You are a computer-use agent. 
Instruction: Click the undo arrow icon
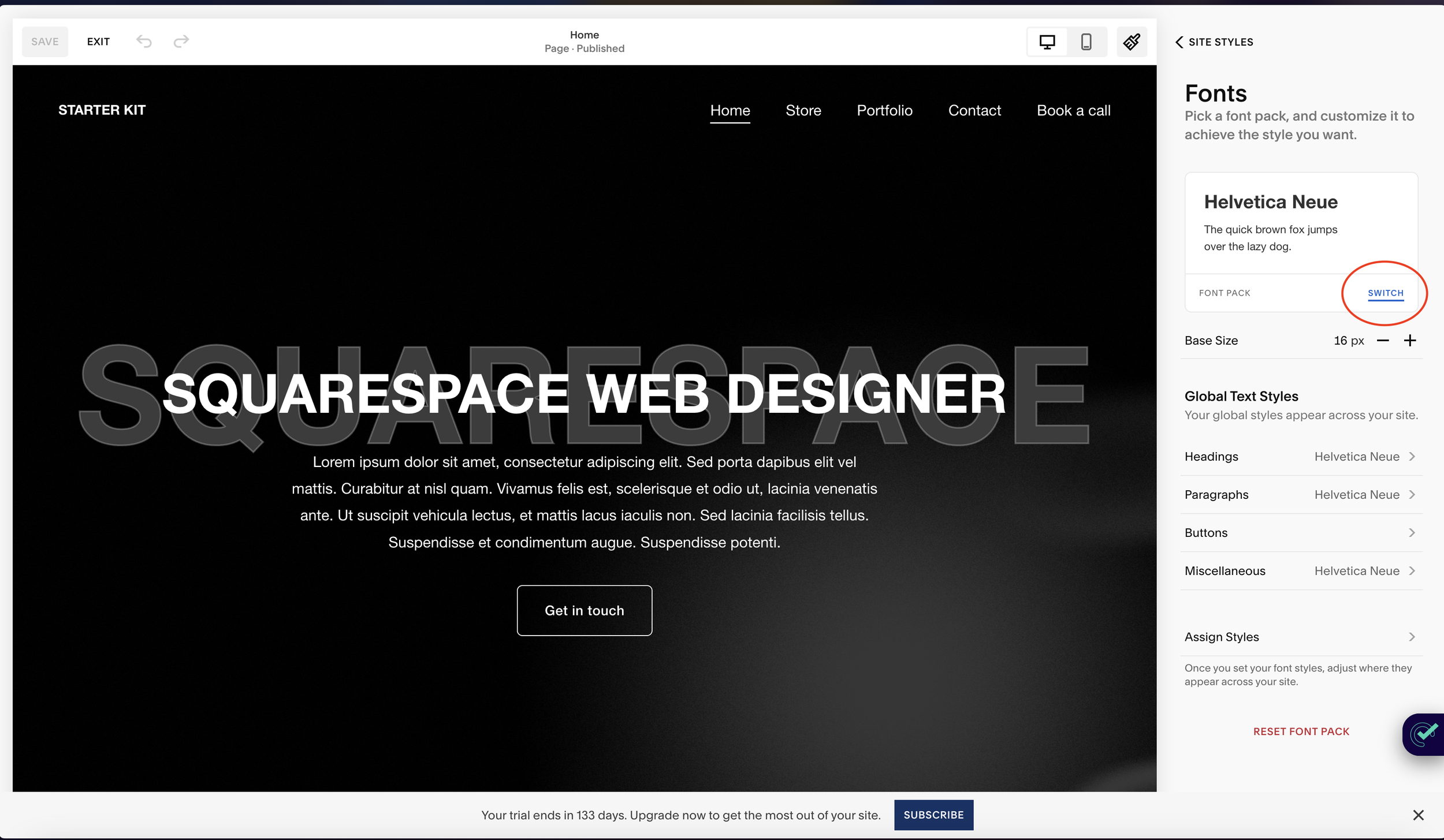click(x=144, y=42)
